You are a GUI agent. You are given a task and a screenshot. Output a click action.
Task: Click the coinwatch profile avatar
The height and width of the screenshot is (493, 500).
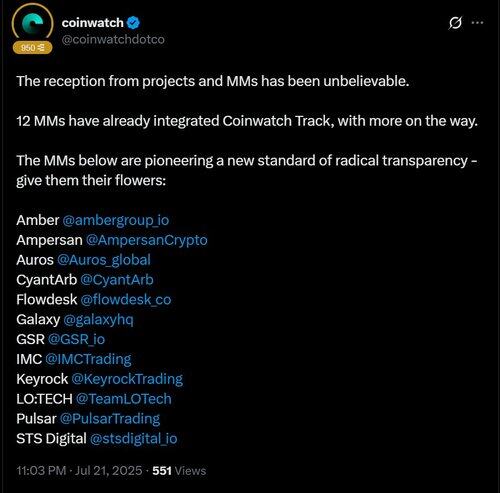(x=32, y=24)
